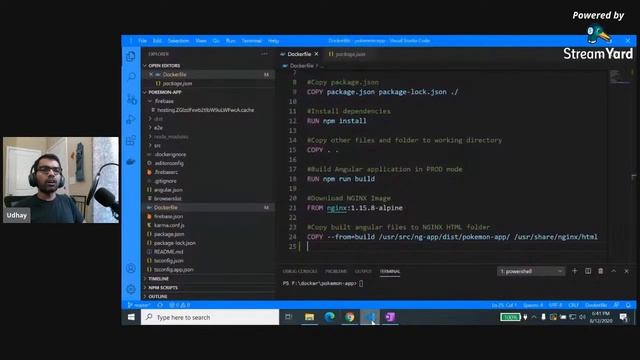Open the Accounts icon in the activity bar

click(x=131, y=268)
